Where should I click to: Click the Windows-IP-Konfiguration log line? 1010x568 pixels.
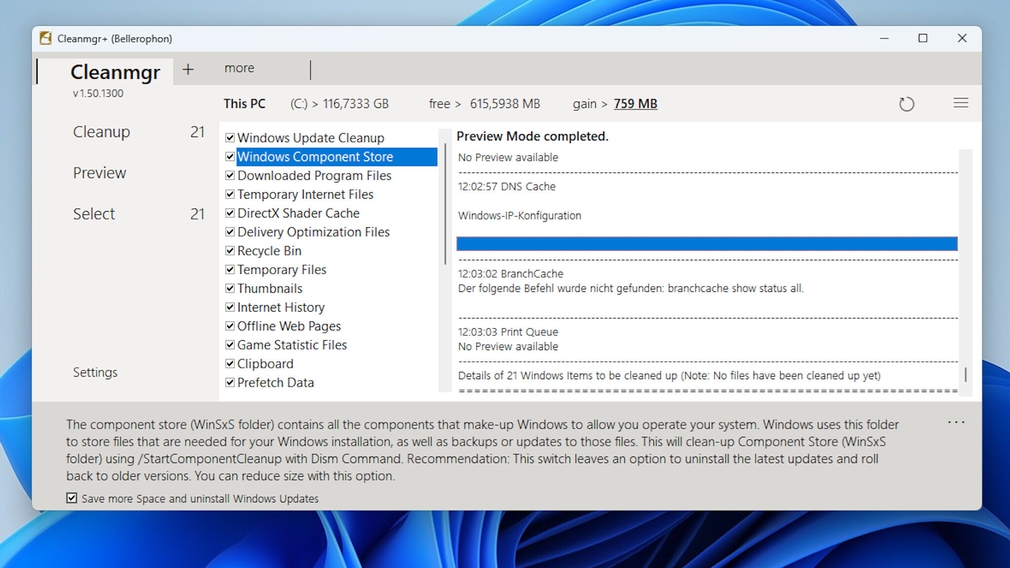click(519, 215)
